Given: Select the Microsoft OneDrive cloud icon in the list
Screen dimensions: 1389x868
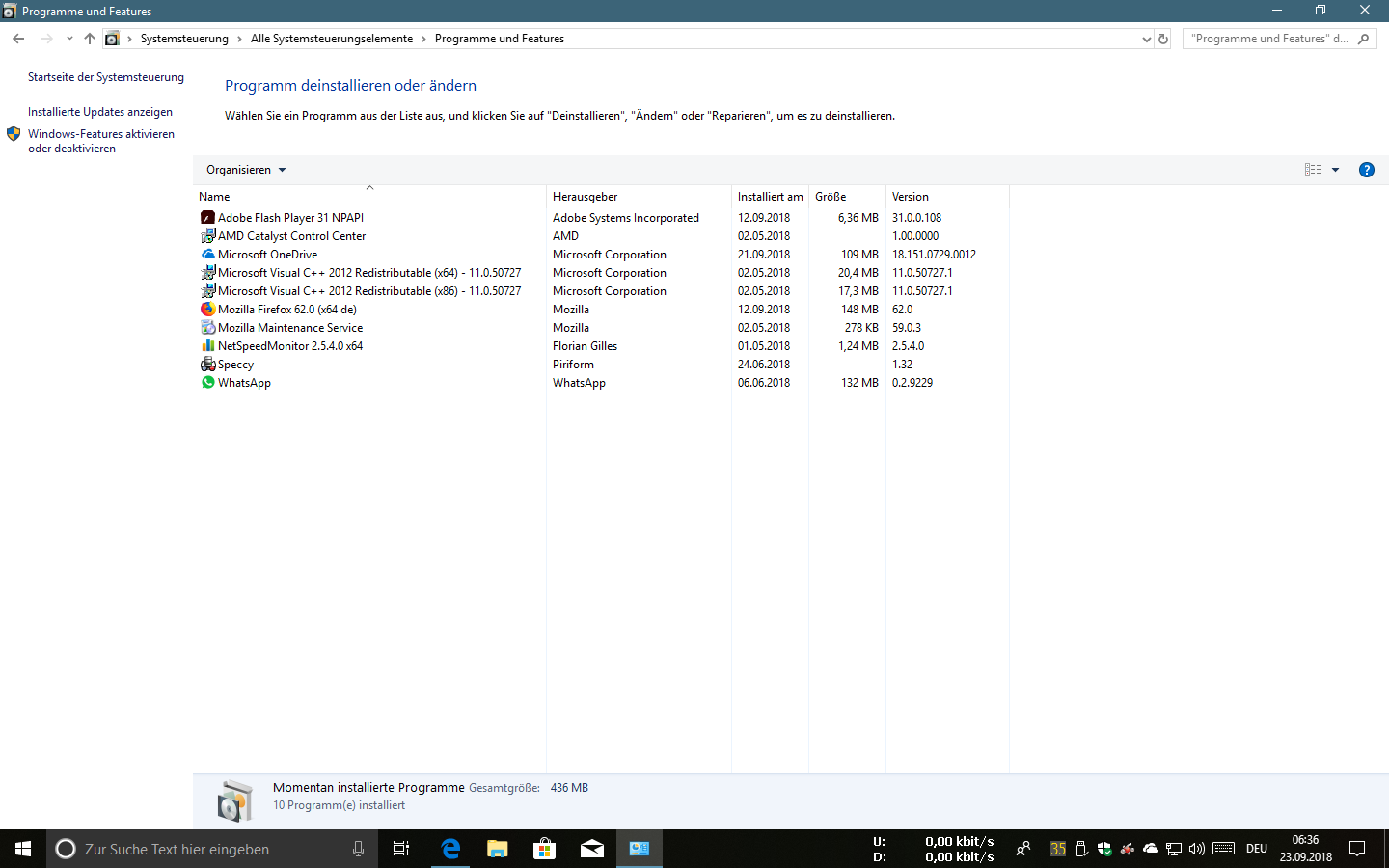Looking at the screenshot, I should pos(207,255).
